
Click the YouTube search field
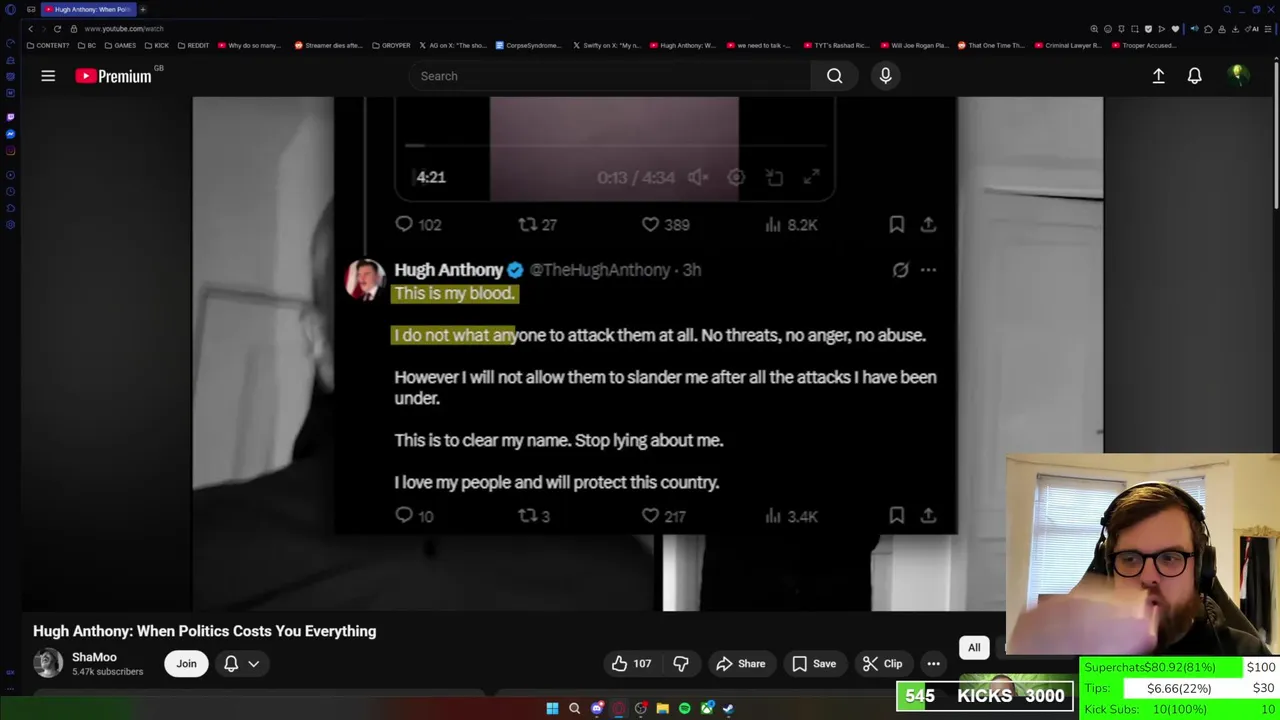click(610, 76)
